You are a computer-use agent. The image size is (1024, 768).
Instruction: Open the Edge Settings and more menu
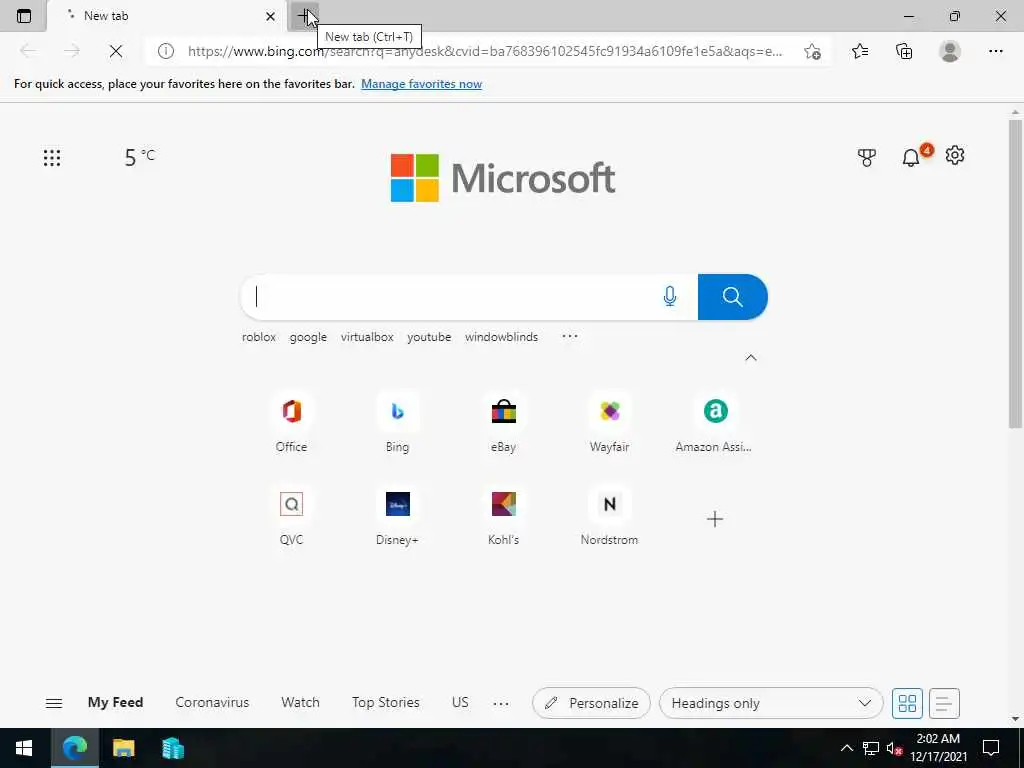click(x=995, y=51)
